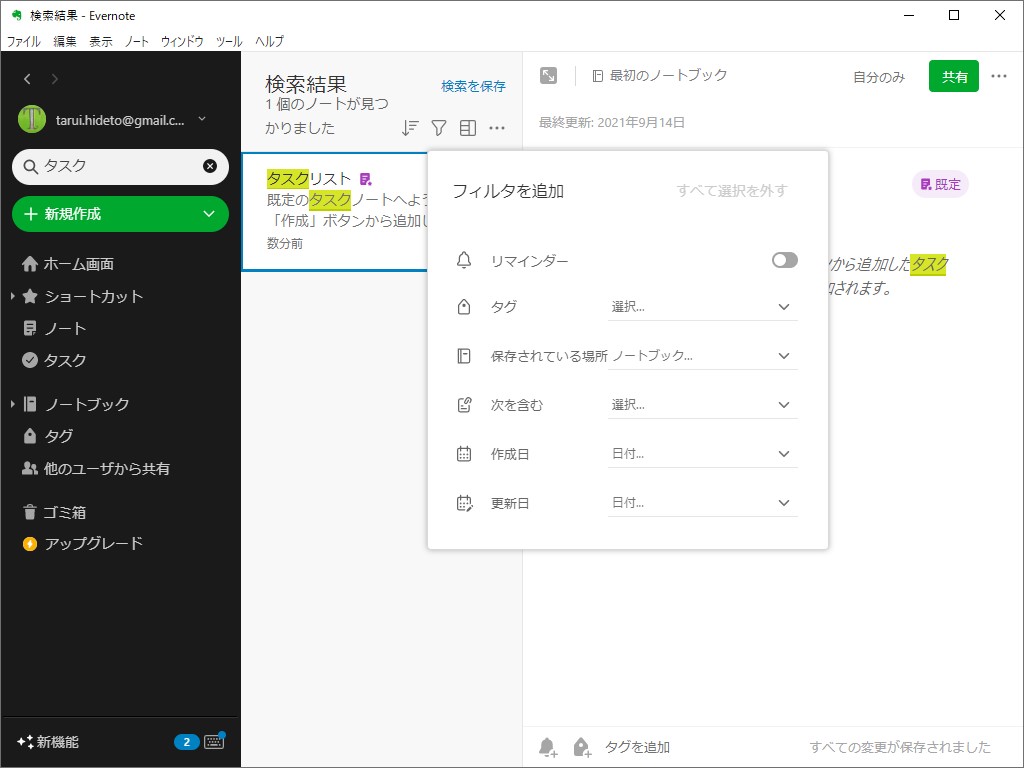This screenshot has height=768, width=1024.
Task: Enable the リマインダー toggle in filter panel
Action: point(784,260)
